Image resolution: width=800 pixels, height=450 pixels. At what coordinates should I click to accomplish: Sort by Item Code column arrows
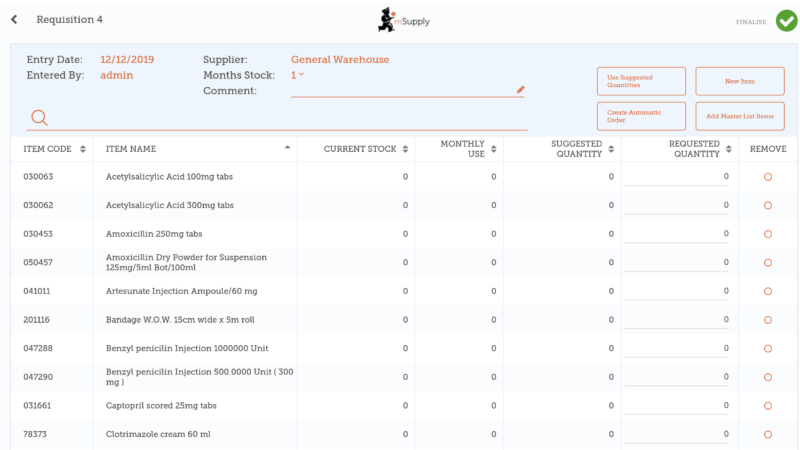[82, 149]
